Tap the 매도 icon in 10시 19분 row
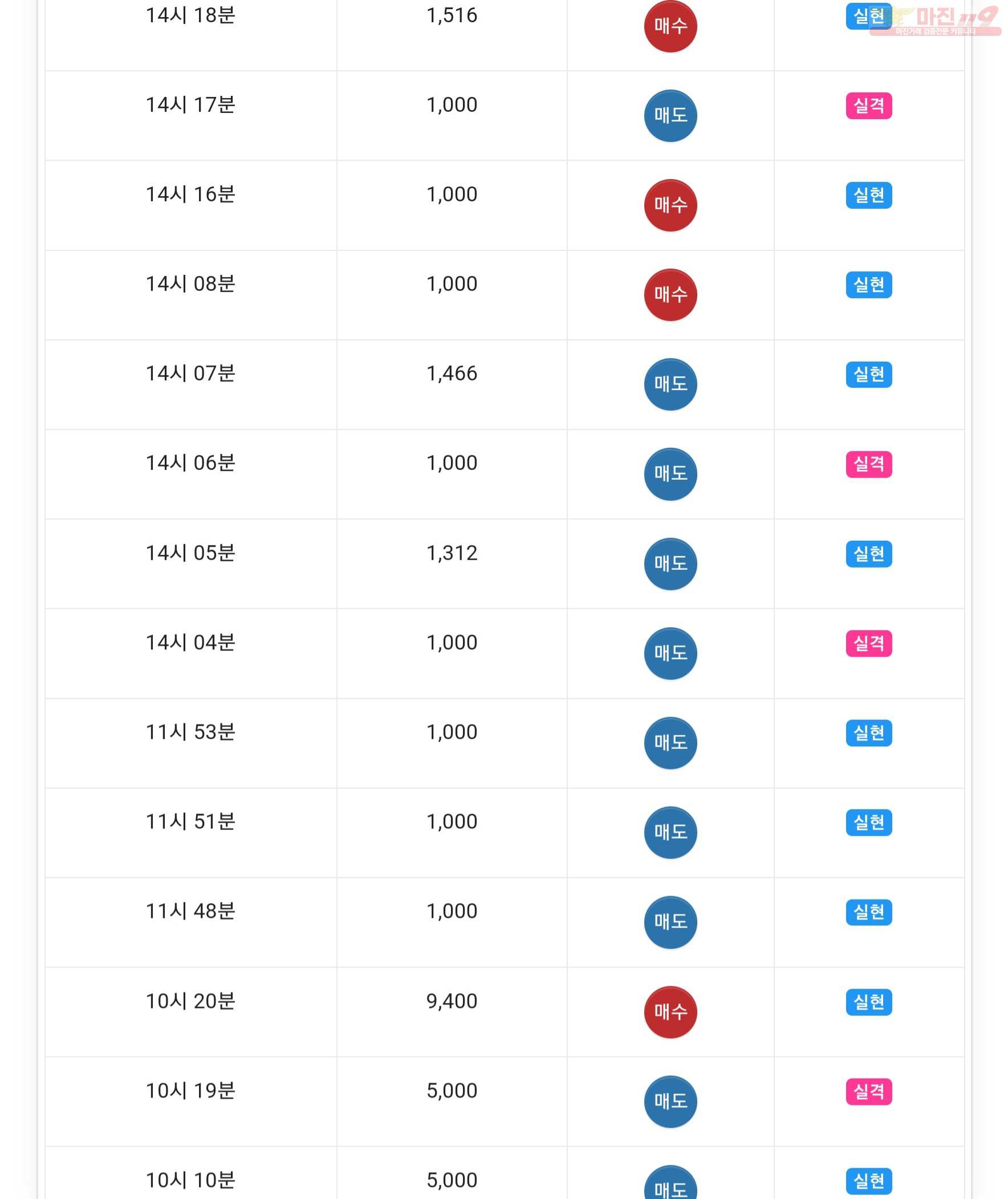The height and width of the screenshot is (1199, 1008). click(x=670, y=1101)
